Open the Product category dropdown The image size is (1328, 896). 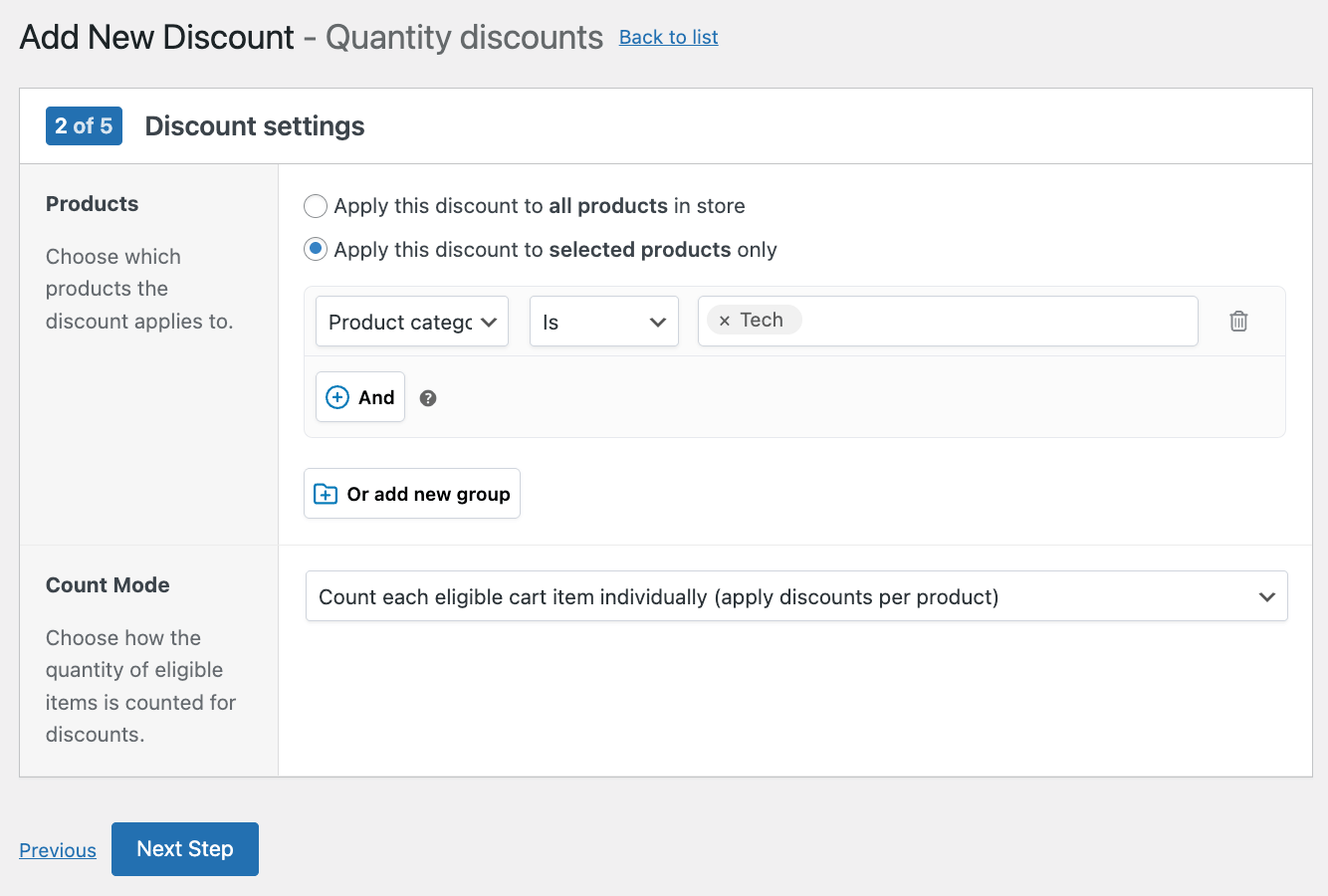pos(411,321)
